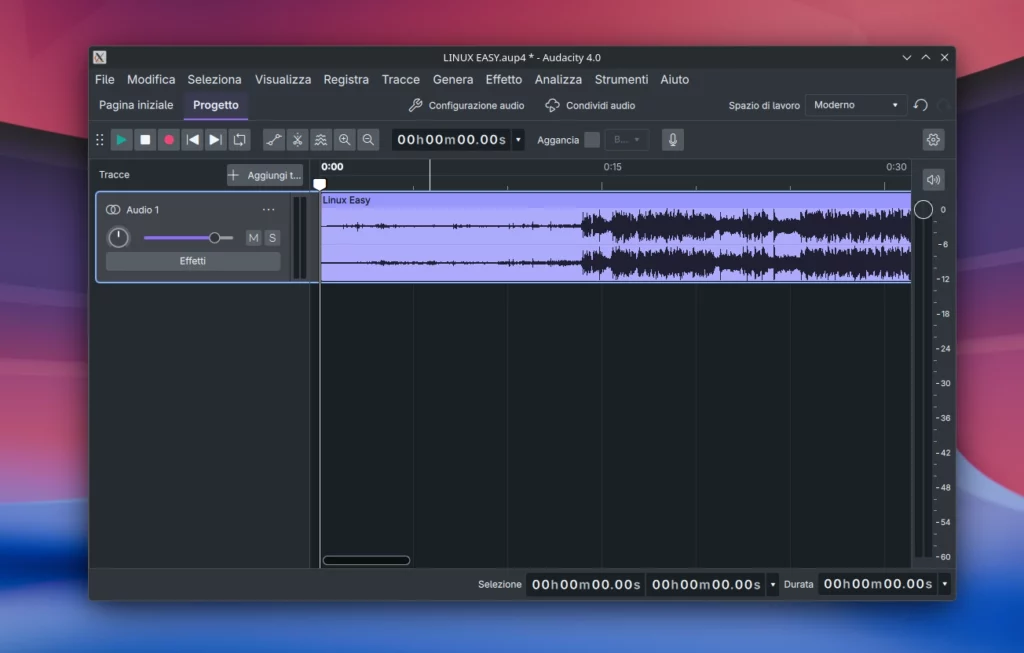Click the Durata time field
The width and height of the screenshot is (1024, 653).
(878, 584)
